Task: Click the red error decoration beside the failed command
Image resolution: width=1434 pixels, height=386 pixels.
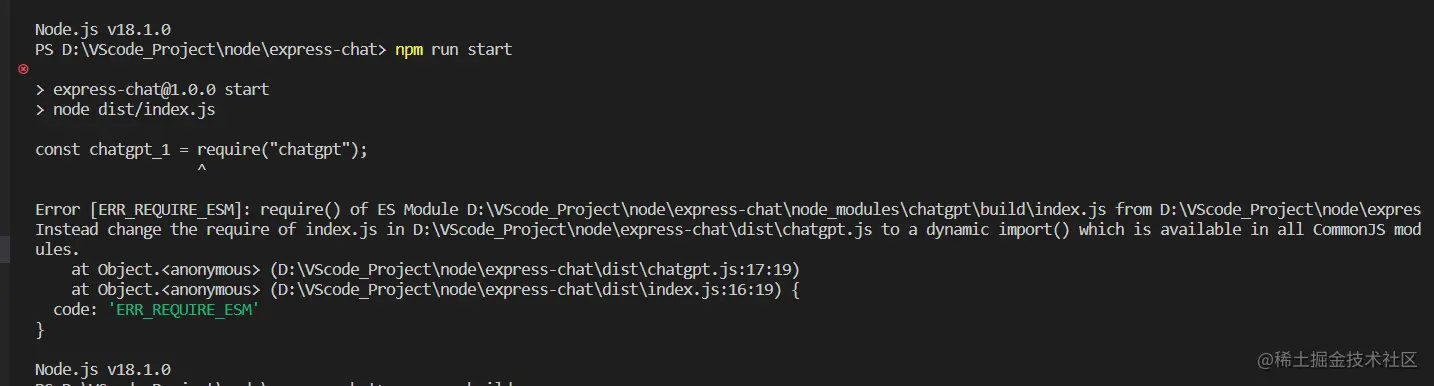Action: point(23,69)
